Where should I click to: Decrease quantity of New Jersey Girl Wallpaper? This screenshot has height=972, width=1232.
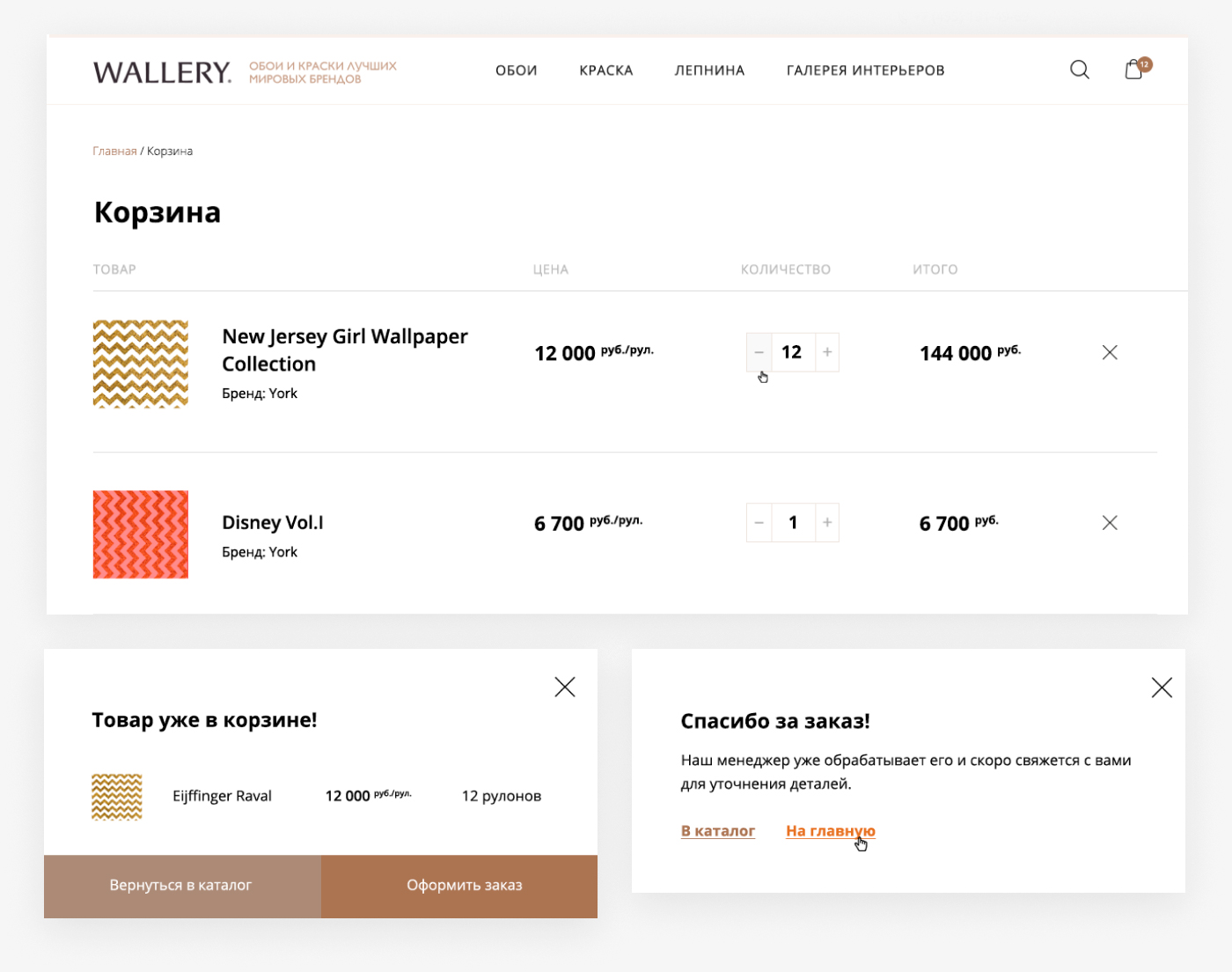click(x=759, y=352)
